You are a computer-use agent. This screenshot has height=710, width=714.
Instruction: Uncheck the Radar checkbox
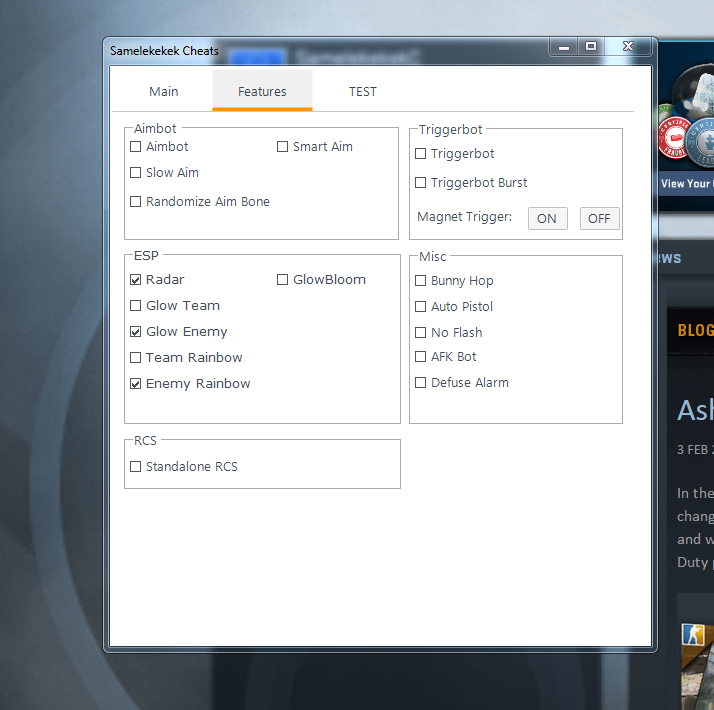tap(136, 280)
